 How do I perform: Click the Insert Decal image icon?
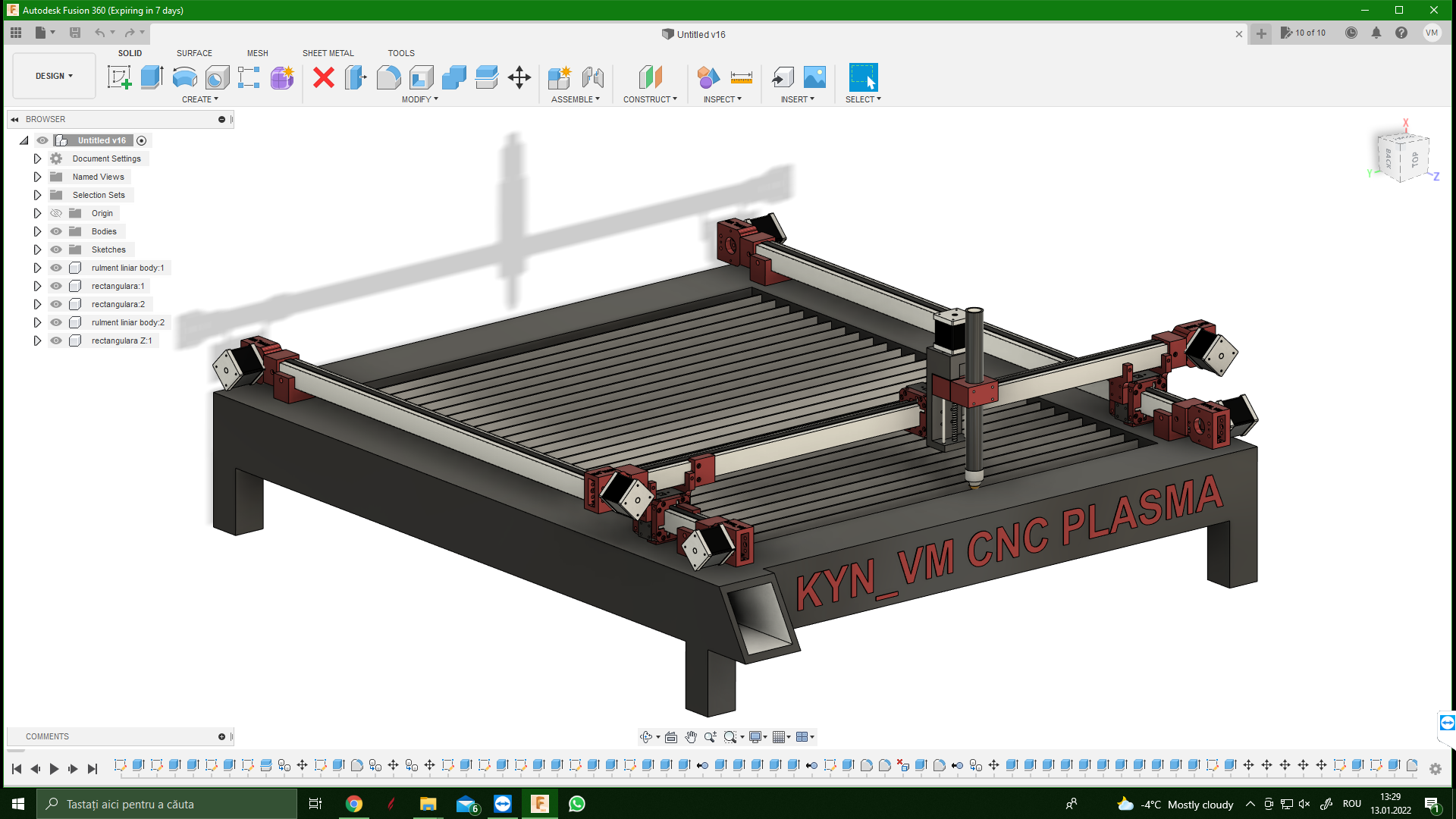(814, 77)
